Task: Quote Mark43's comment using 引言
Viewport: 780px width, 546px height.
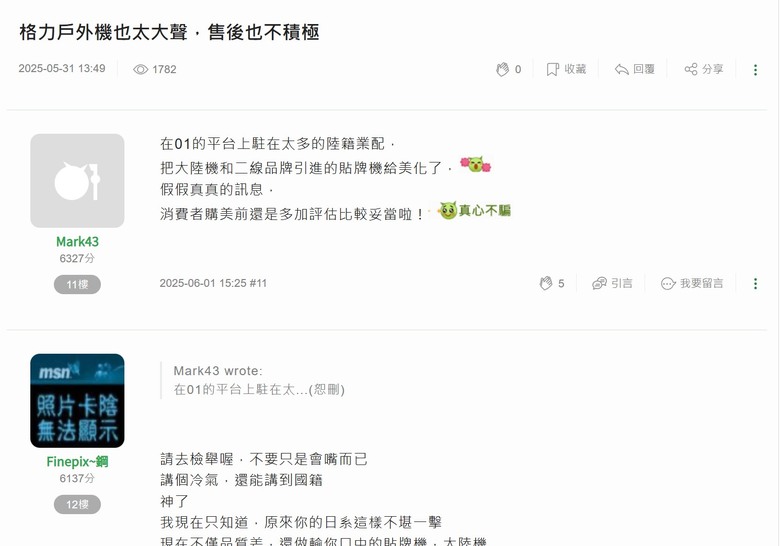Action: 612,283
